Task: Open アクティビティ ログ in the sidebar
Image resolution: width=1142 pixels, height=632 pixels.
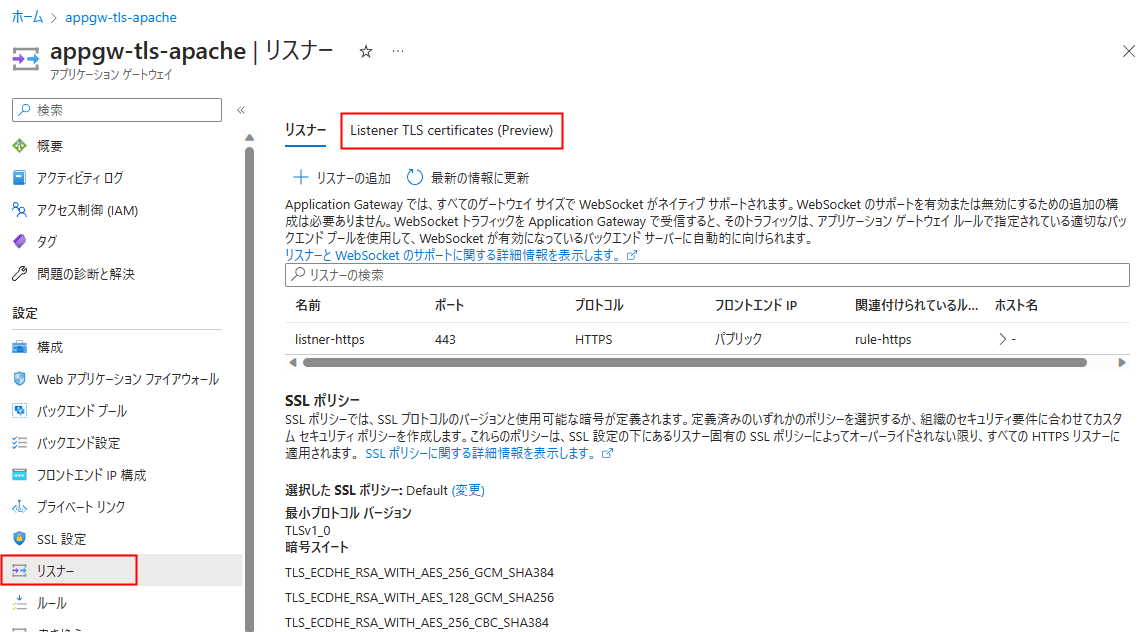Action: click(x=80, y=178)
